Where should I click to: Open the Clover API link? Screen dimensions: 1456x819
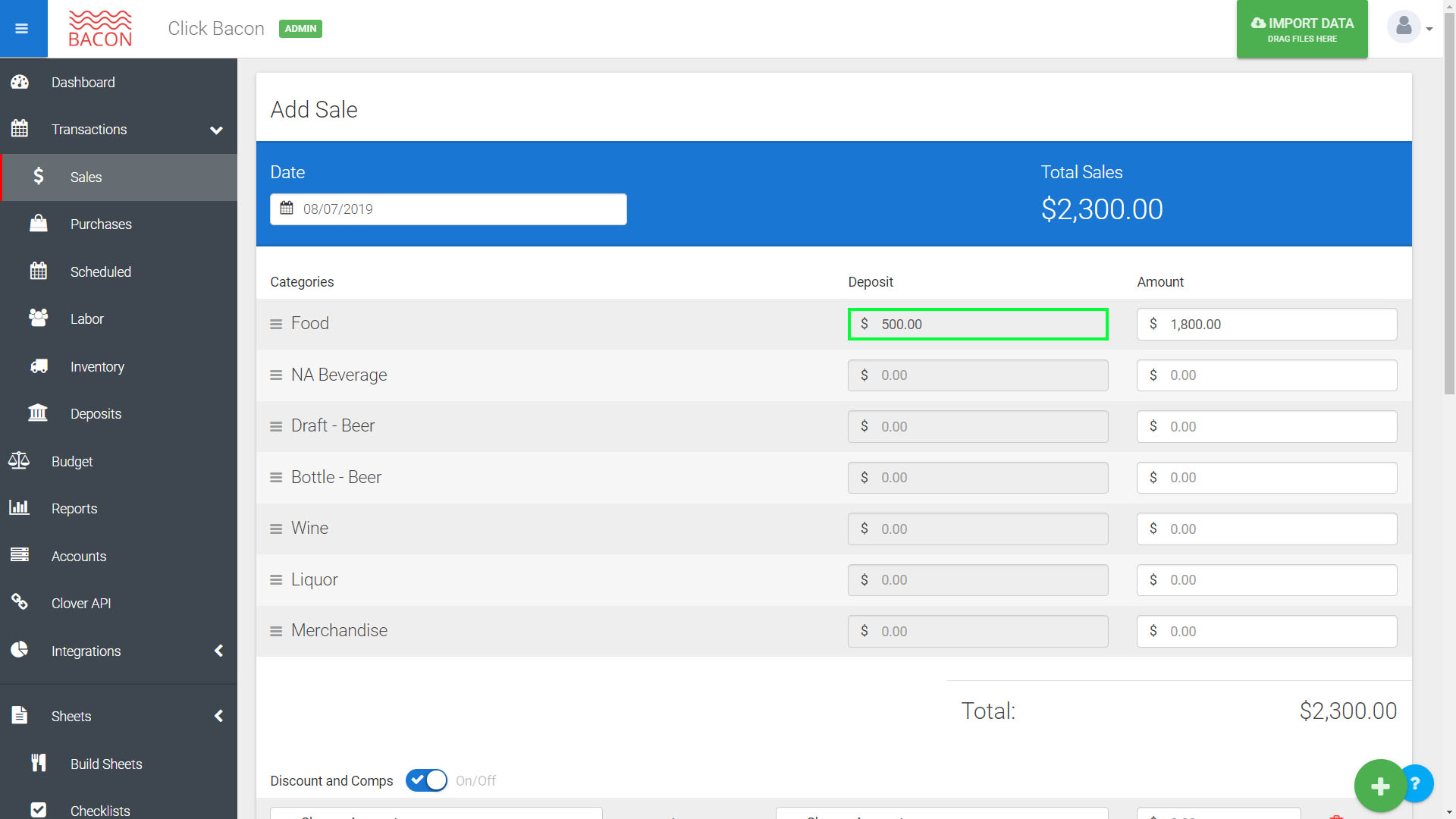[x=81, y=603]
